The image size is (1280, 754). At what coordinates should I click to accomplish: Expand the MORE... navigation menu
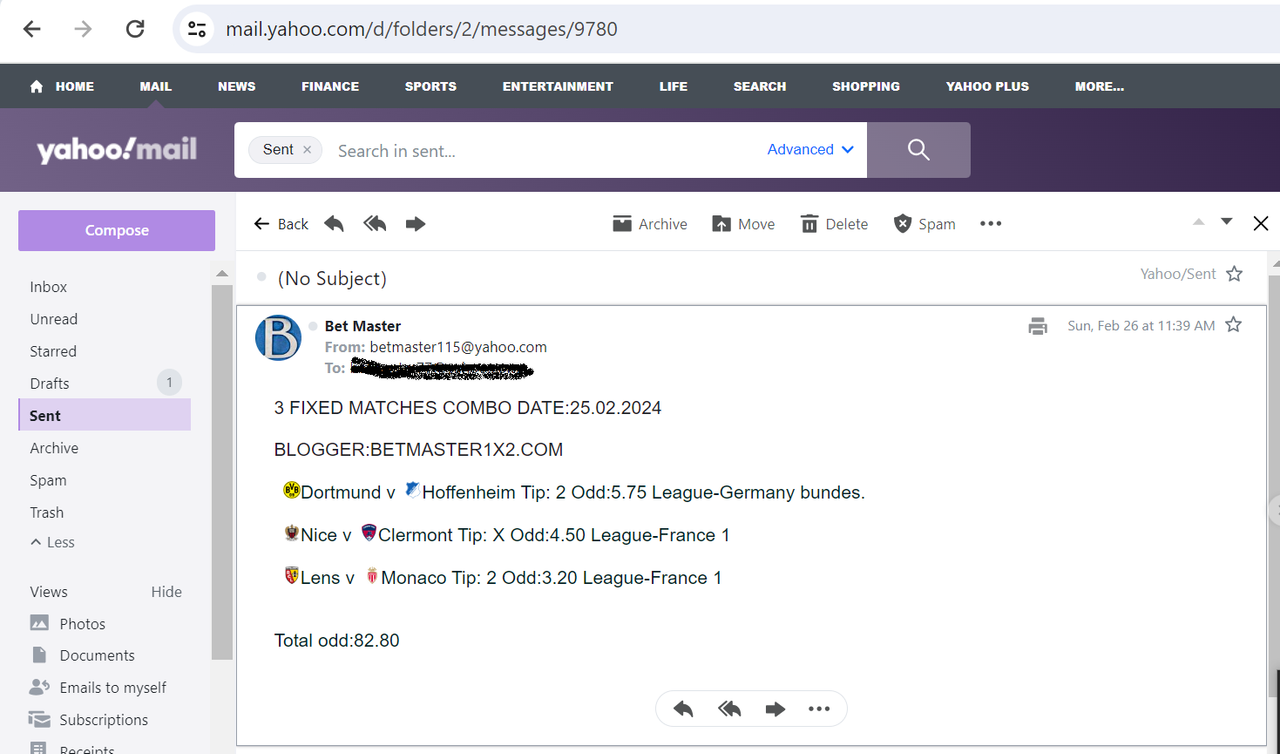tap(1100, 87)
